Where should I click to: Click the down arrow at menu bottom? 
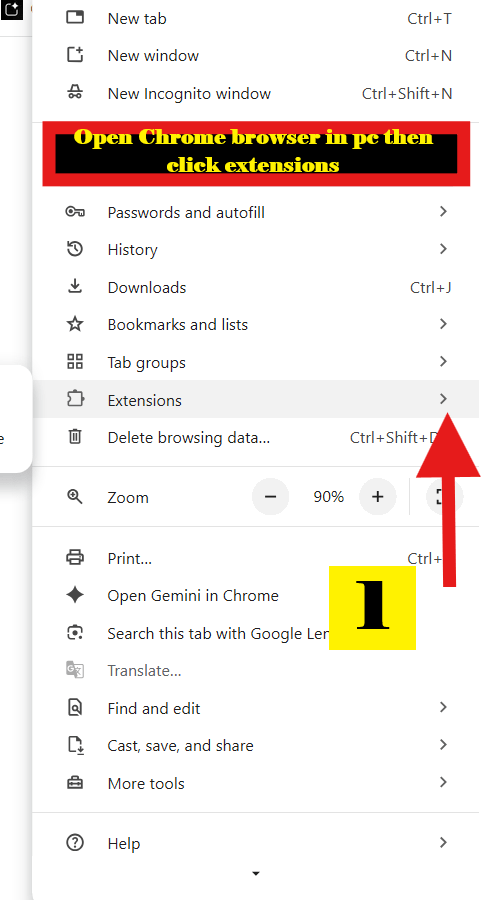pos(256,874)
